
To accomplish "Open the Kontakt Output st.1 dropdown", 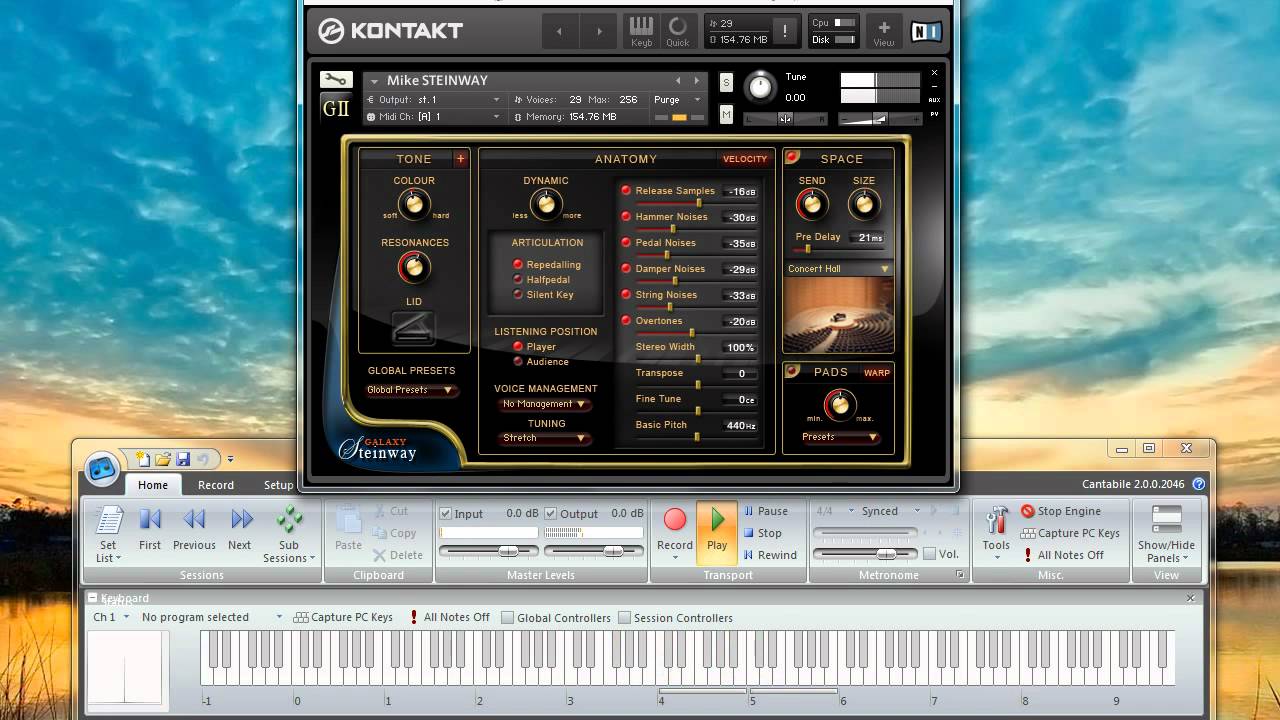I will (435, 100).
